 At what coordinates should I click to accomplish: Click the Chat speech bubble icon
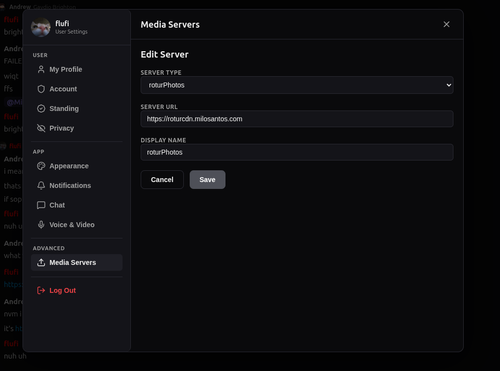(41, 205)
